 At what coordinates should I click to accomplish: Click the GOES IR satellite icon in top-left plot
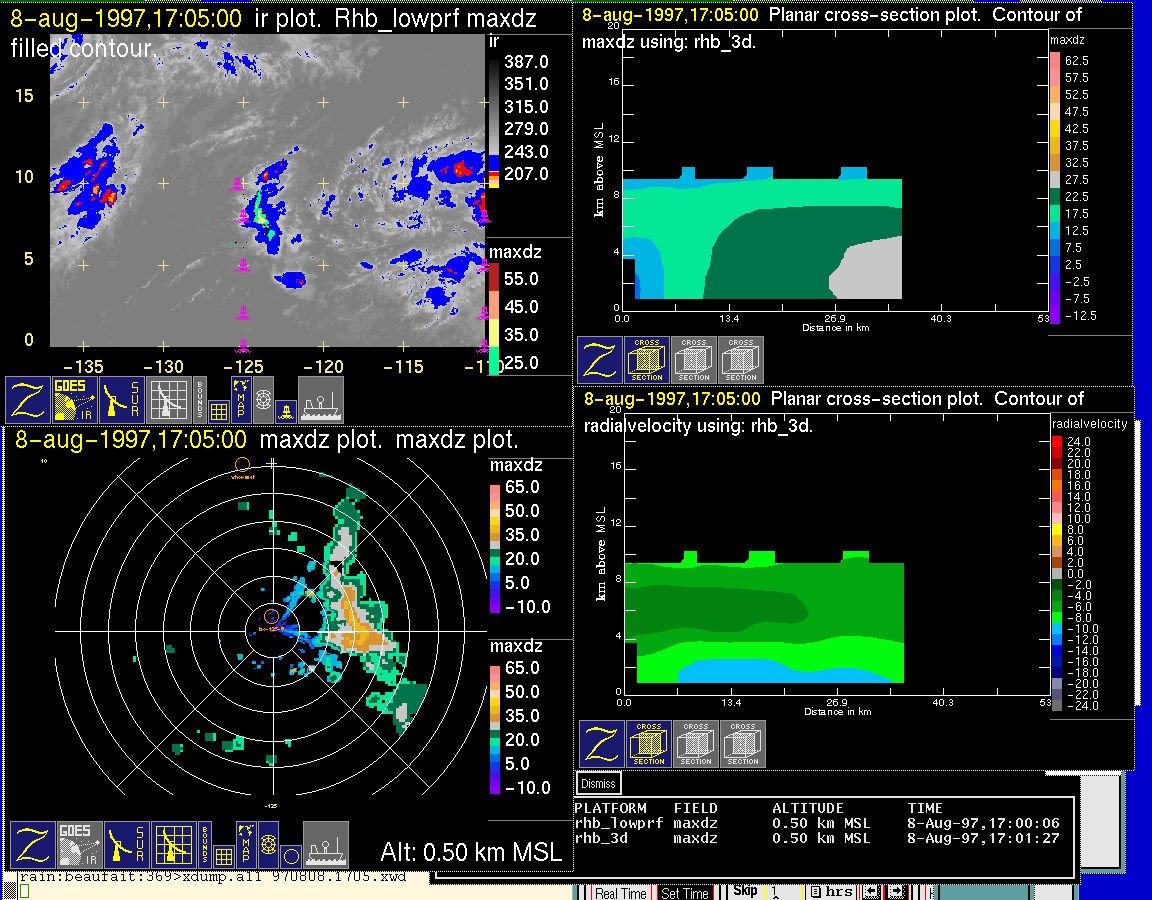click(x=76, y=400)
